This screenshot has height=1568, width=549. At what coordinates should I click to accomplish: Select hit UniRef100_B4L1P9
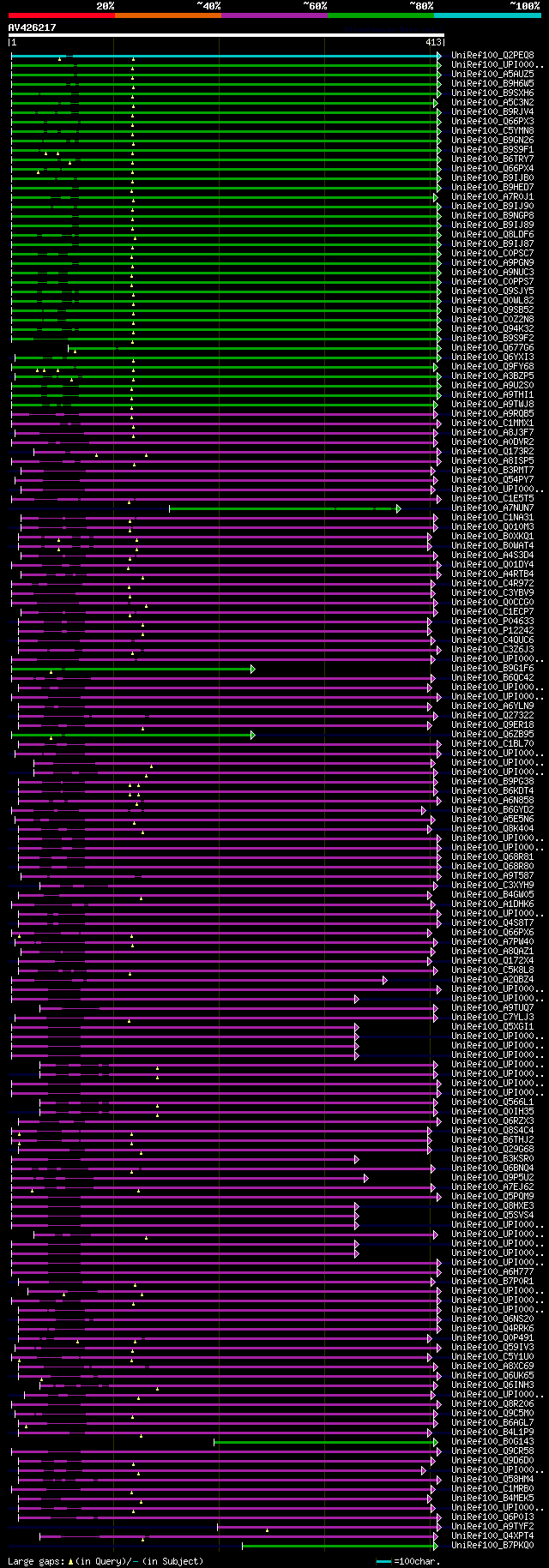click(492, 1432)
